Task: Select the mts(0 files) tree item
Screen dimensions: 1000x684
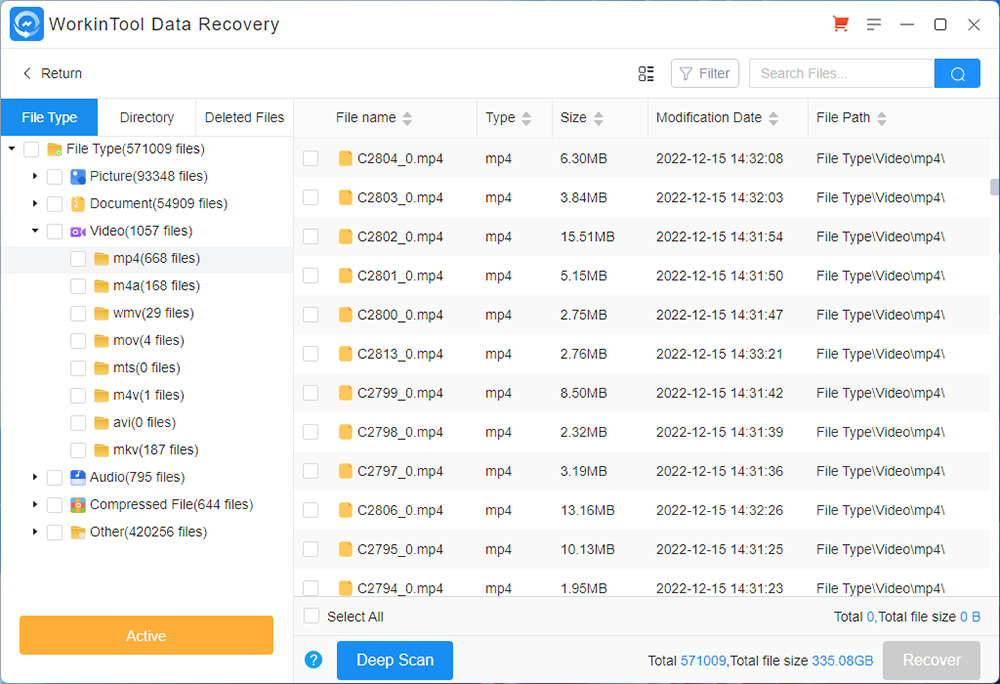Action: 147,368
